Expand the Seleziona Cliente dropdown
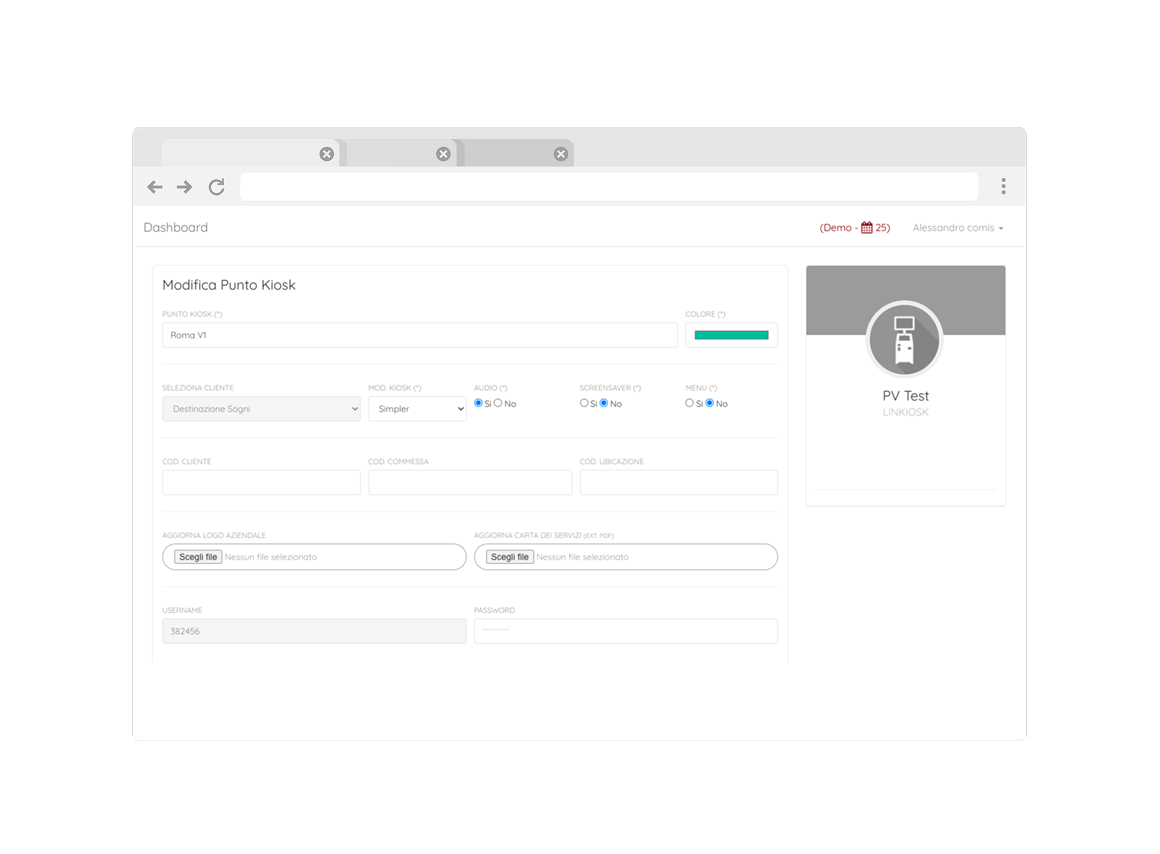 [x=261, y=409]
